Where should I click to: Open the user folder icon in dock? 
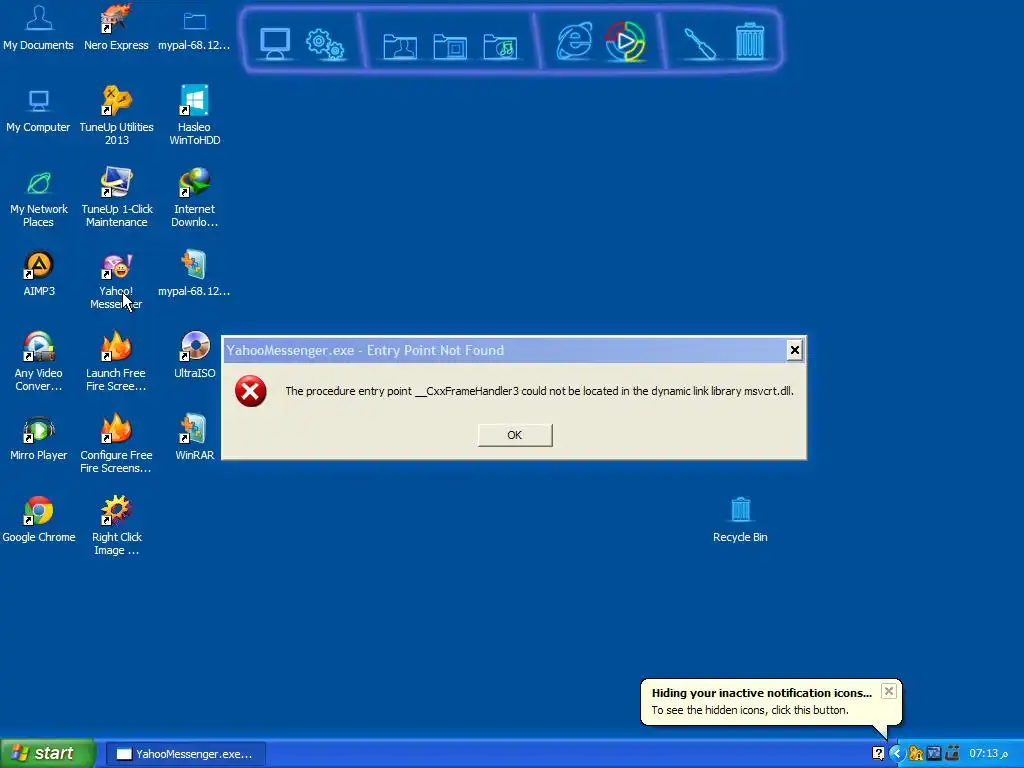coord(400,46)
